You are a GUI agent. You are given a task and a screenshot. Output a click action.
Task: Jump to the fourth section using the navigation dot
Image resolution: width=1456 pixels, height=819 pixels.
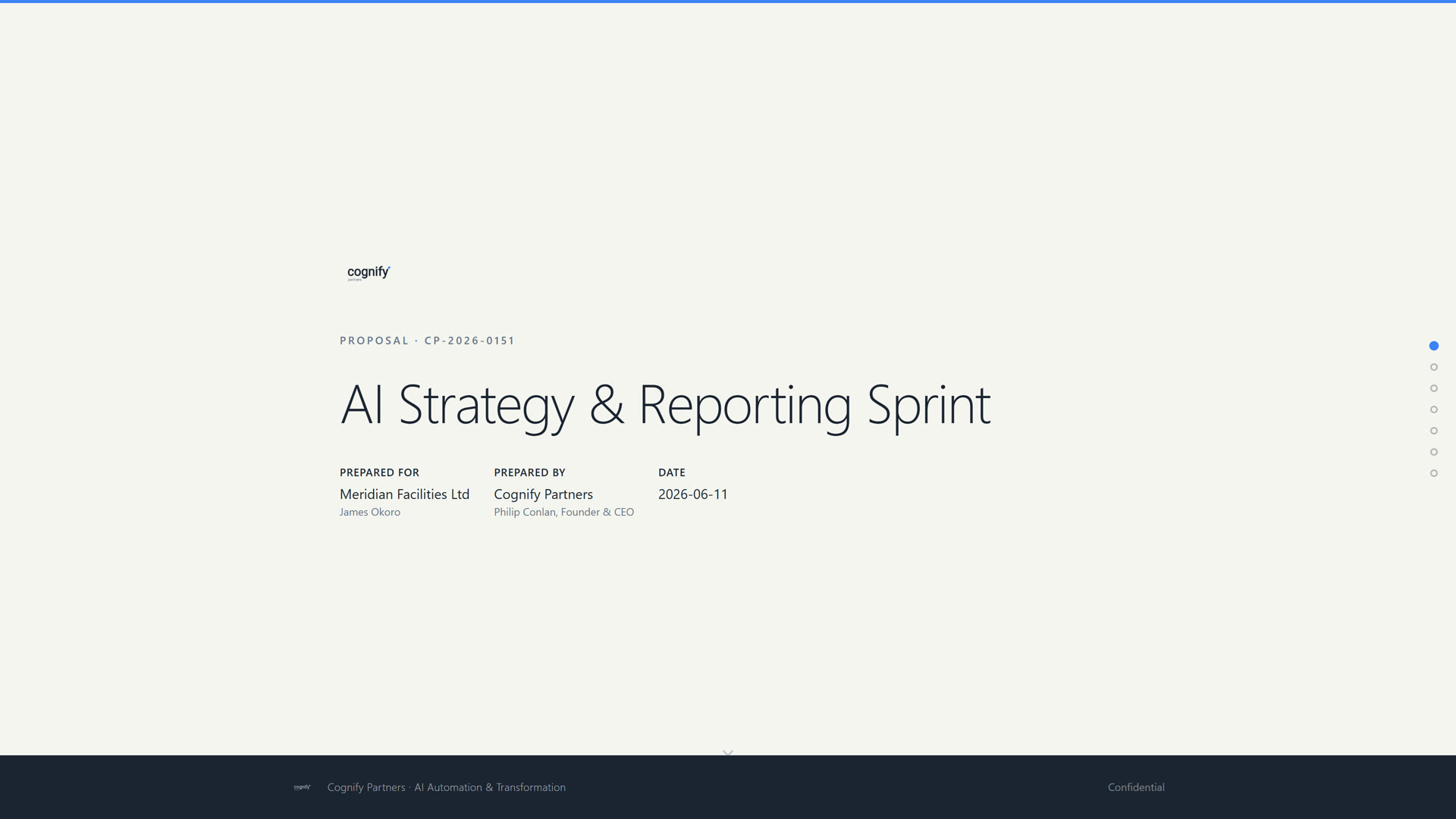(x=1434, y=409)
